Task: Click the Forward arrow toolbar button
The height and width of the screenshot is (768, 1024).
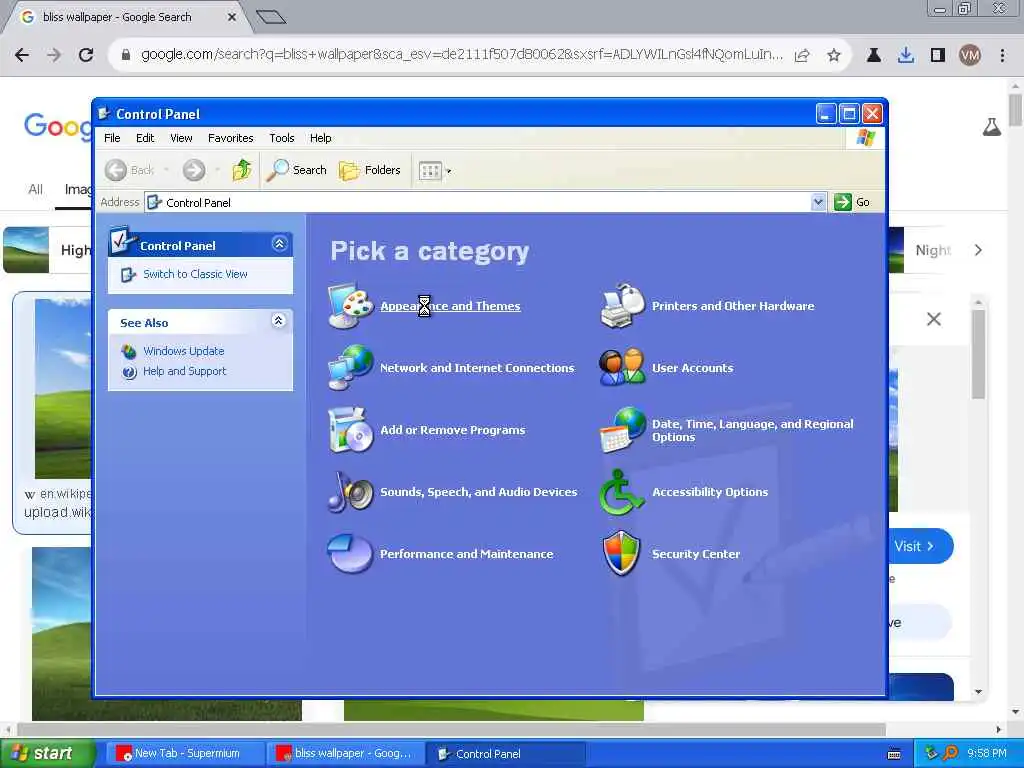Action: [193, 170]
